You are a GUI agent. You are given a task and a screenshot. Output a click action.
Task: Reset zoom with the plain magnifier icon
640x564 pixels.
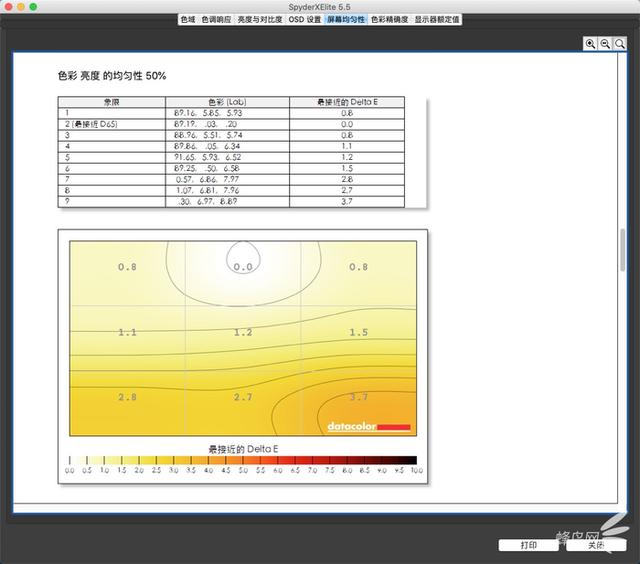click(x=620, y=44)
